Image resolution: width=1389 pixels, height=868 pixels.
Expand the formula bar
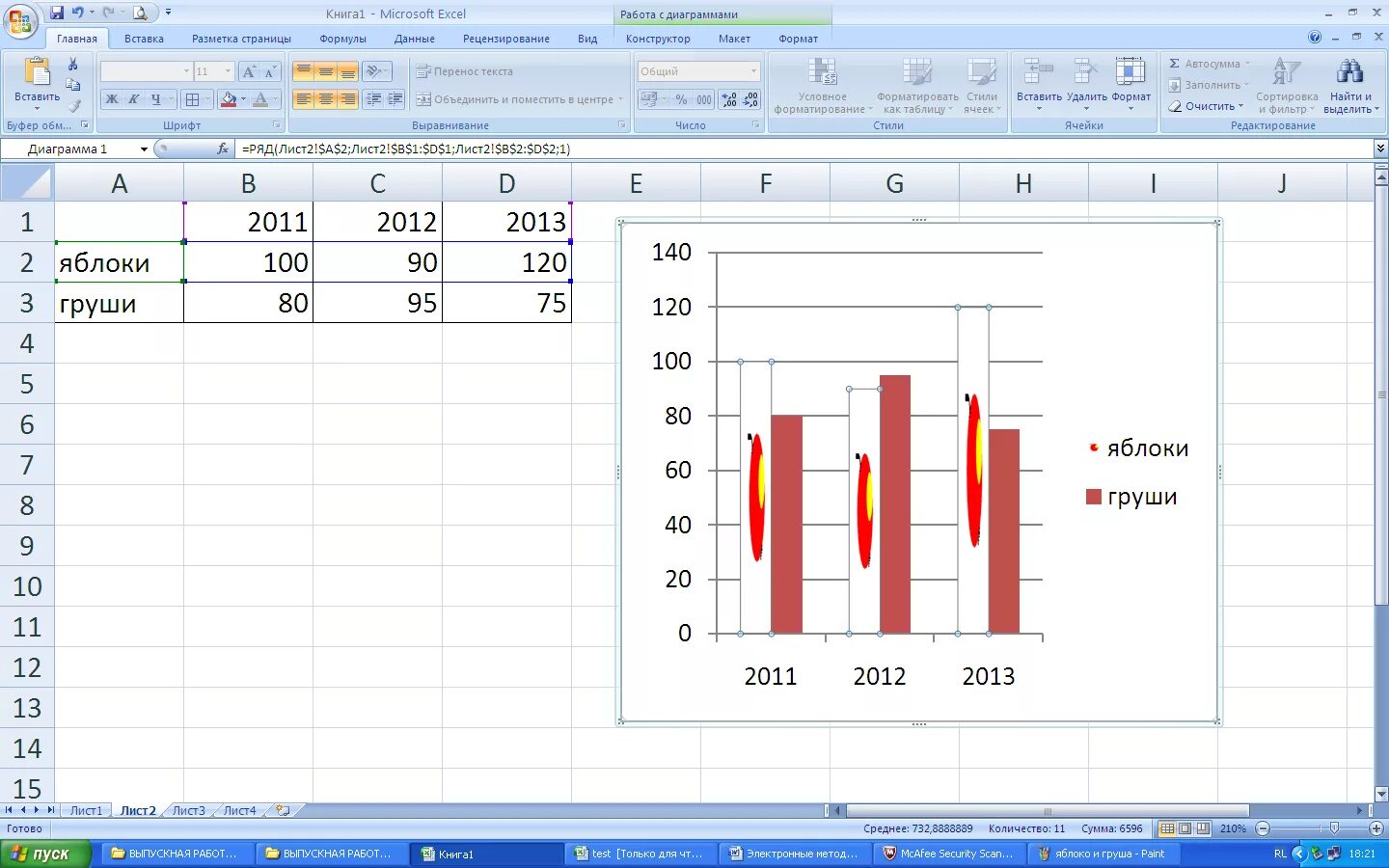tap(1380, 149)
